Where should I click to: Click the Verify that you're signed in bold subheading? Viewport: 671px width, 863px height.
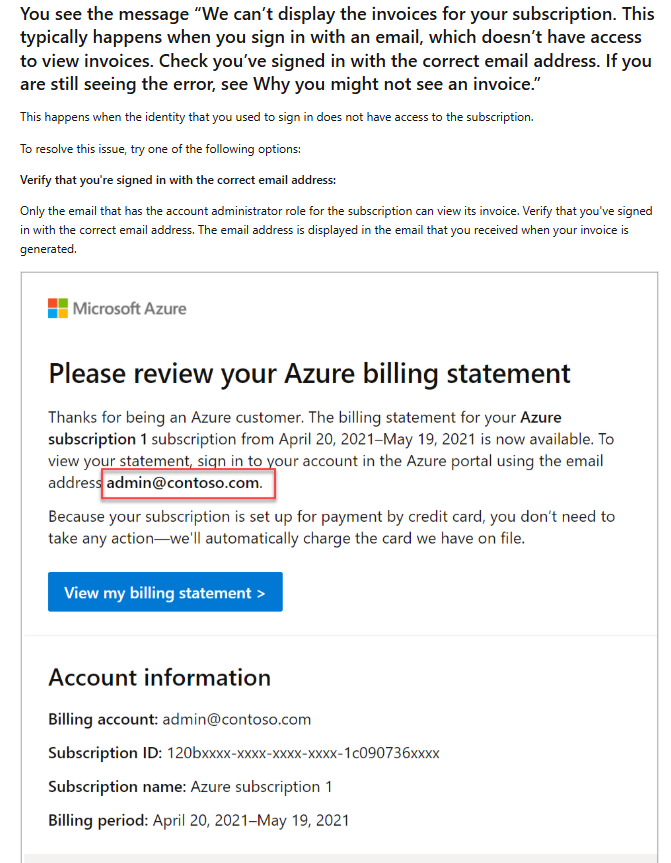coord(178,180)
